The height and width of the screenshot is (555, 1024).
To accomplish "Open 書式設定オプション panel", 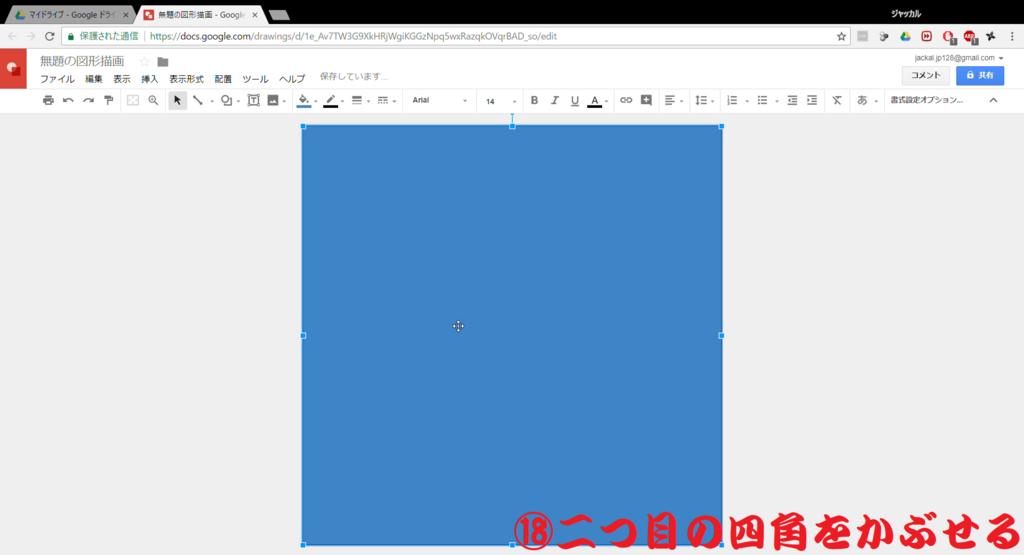I will tap(926, 101).
